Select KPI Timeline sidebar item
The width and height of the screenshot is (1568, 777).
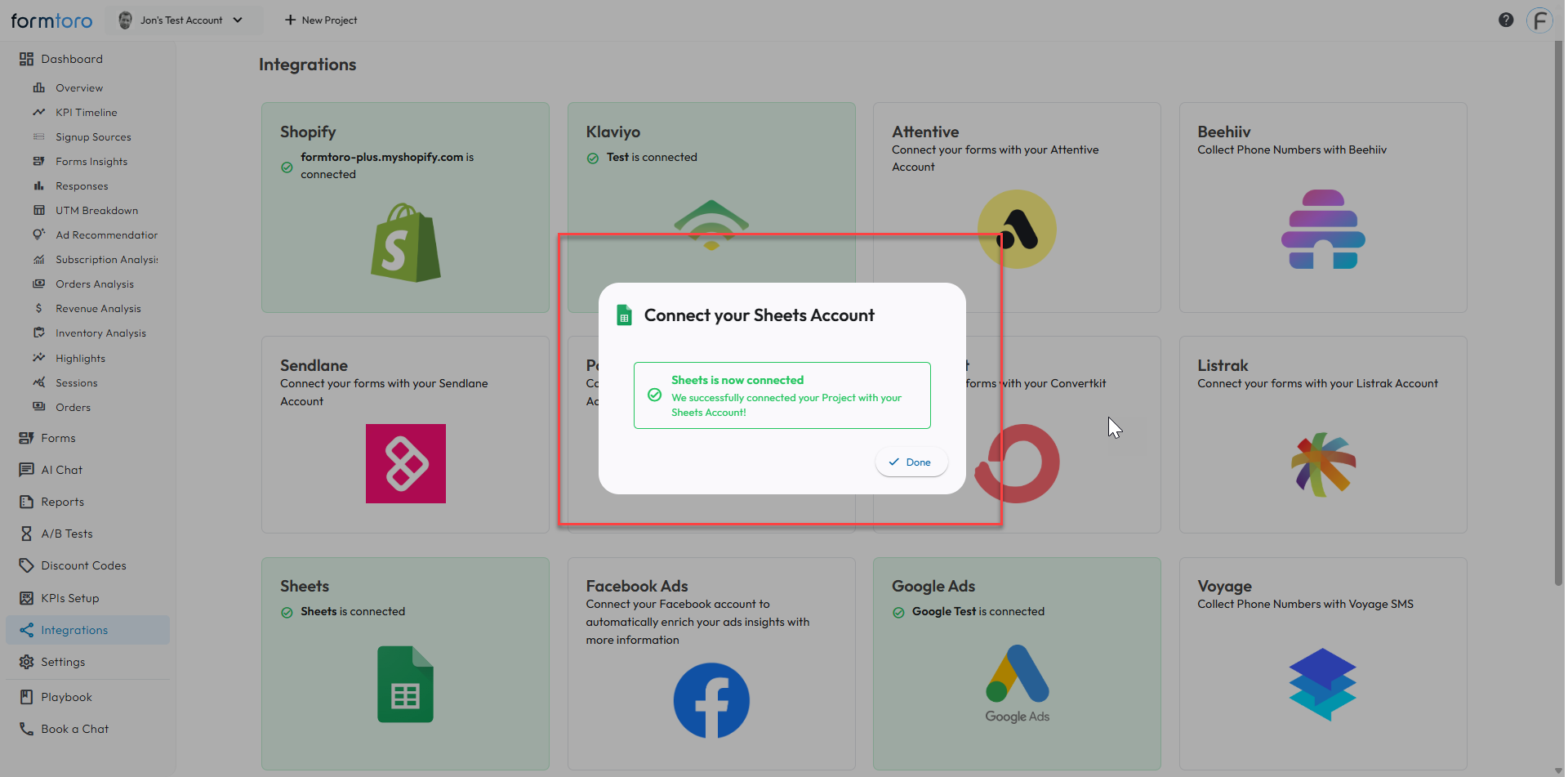88,113
